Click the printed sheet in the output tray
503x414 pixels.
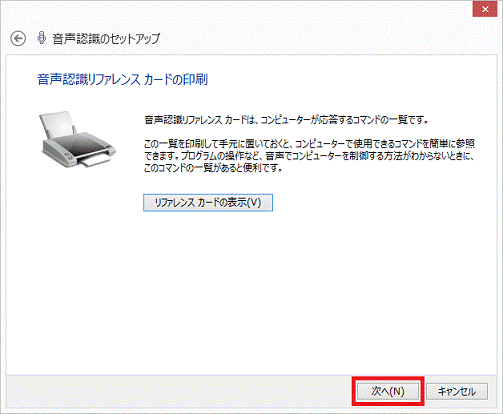point(95,162)
